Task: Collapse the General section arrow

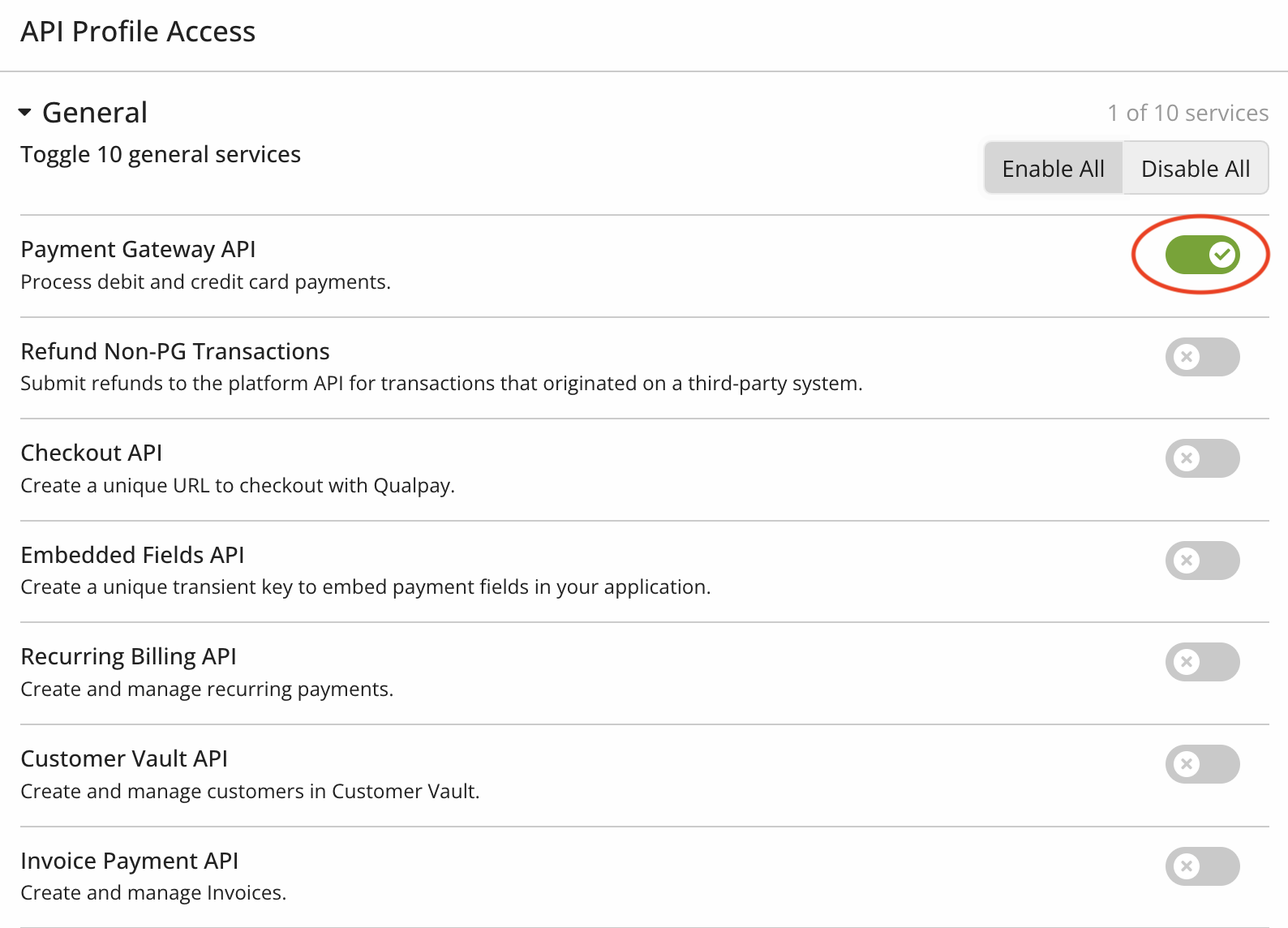Action: click(25, 113)
